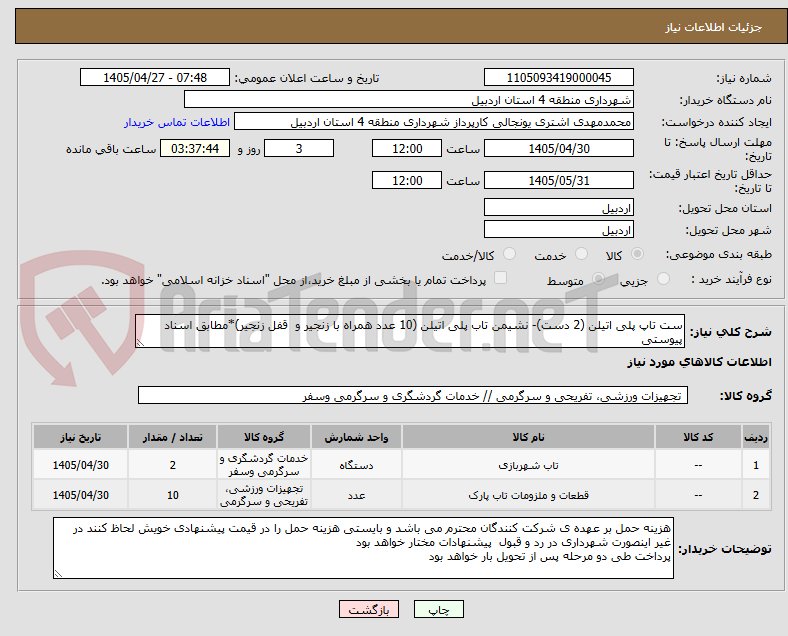Select the خدمت radio button
Screen dimensions: 788x636
581,254
